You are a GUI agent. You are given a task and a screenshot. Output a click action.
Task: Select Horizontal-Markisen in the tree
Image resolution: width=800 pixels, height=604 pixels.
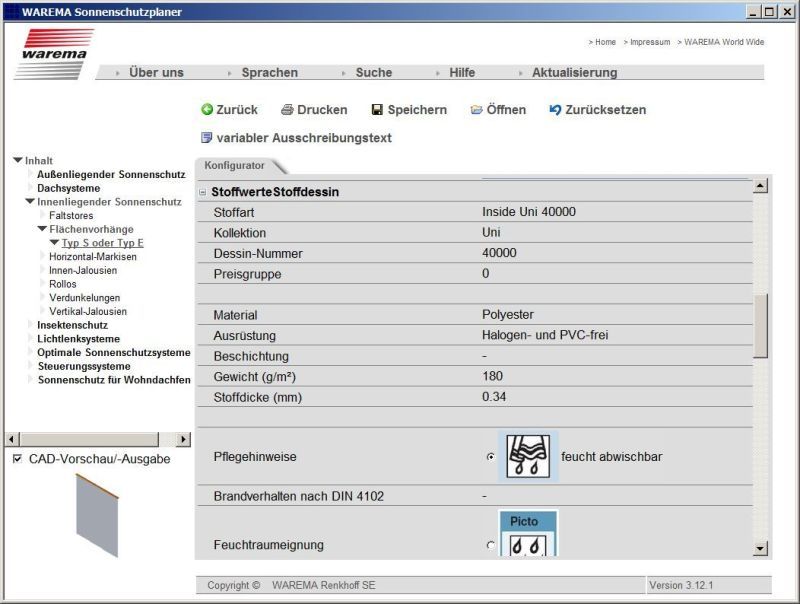click(93, 257)
